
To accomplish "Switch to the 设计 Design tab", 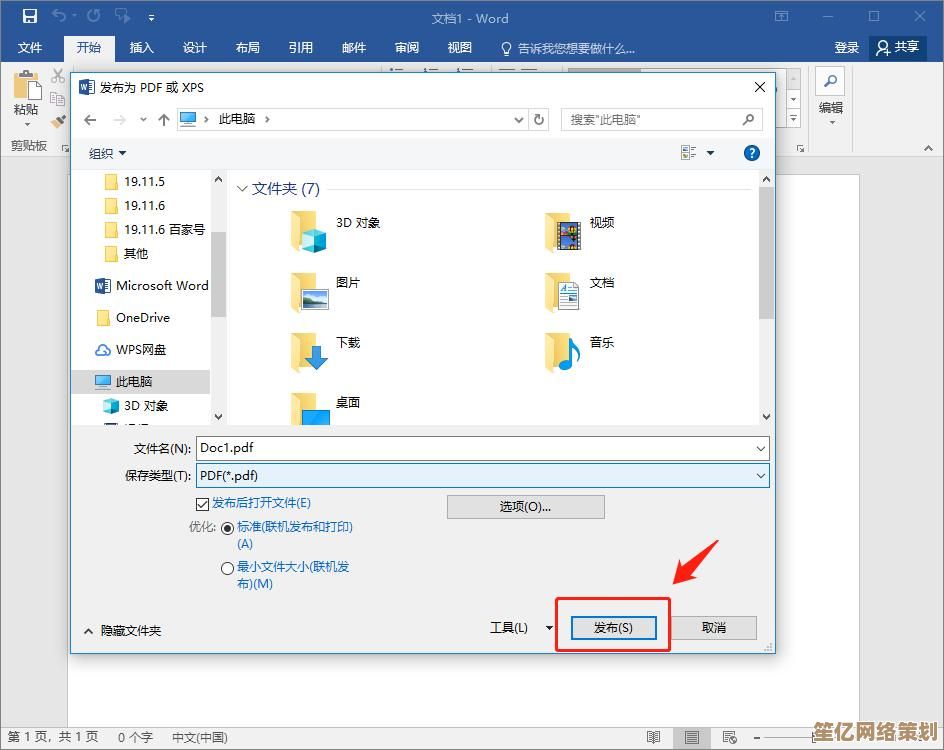I will point(194,48).
